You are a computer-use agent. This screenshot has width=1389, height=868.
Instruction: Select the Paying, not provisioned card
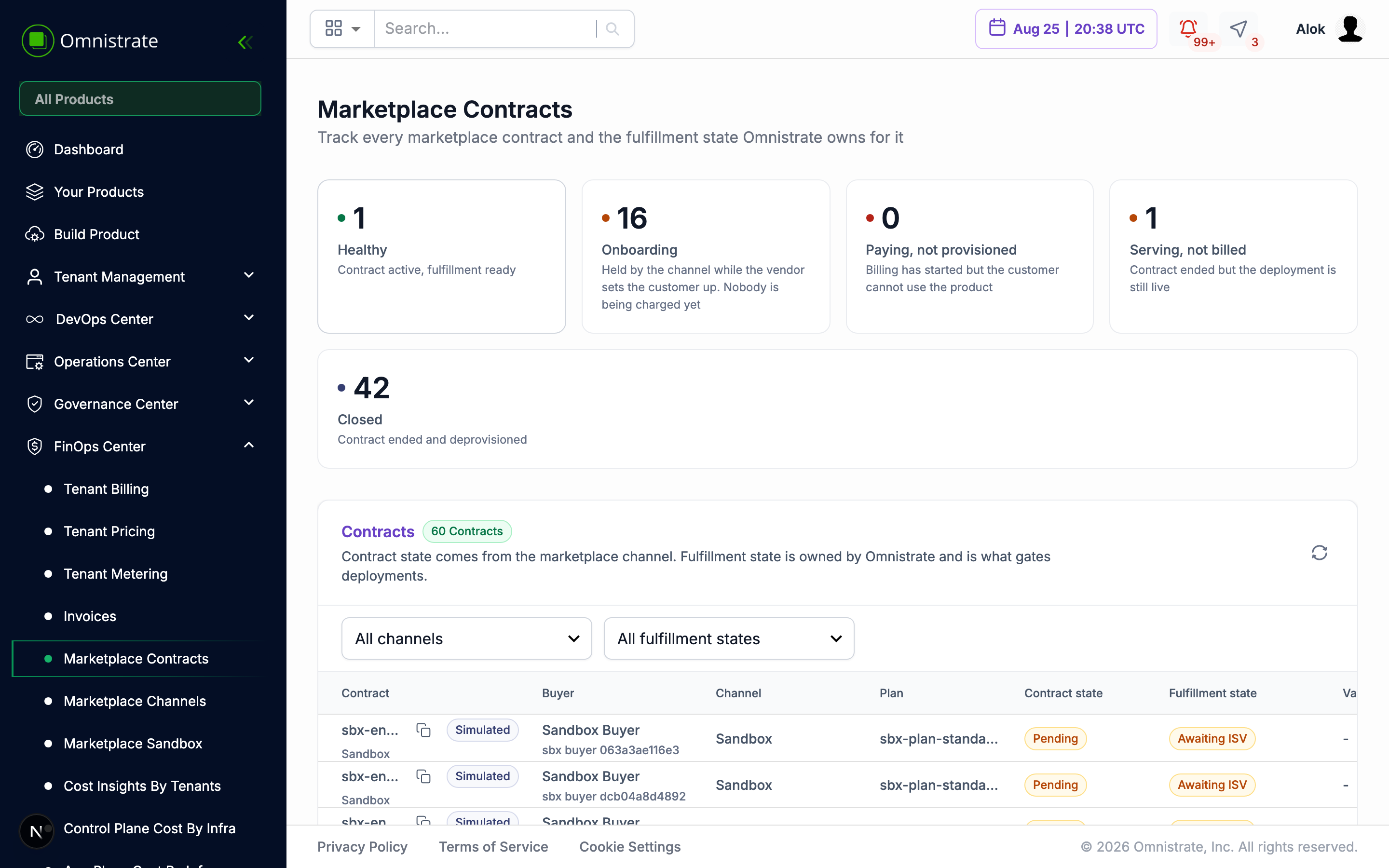pyautogui.click(x=969, y=257)
